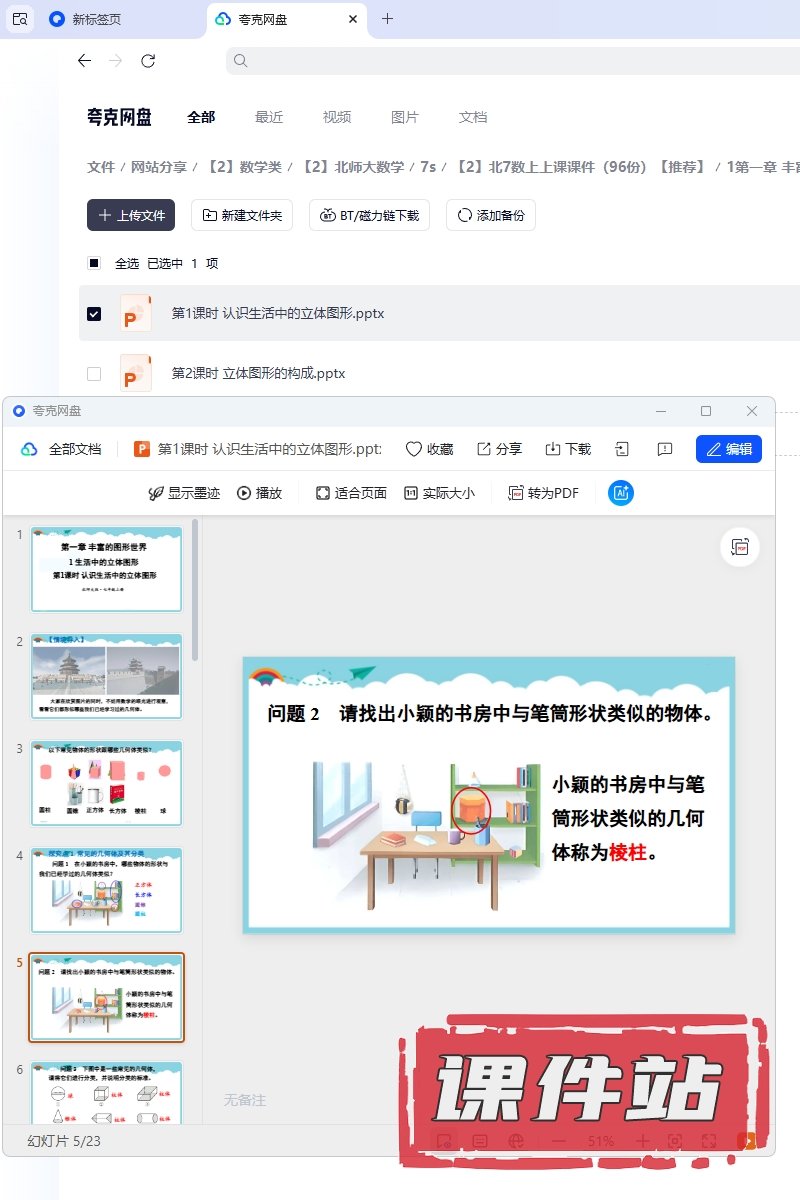
Task: Click the AI assistant icon in viewer toolbar
Action: pos(621,493)
